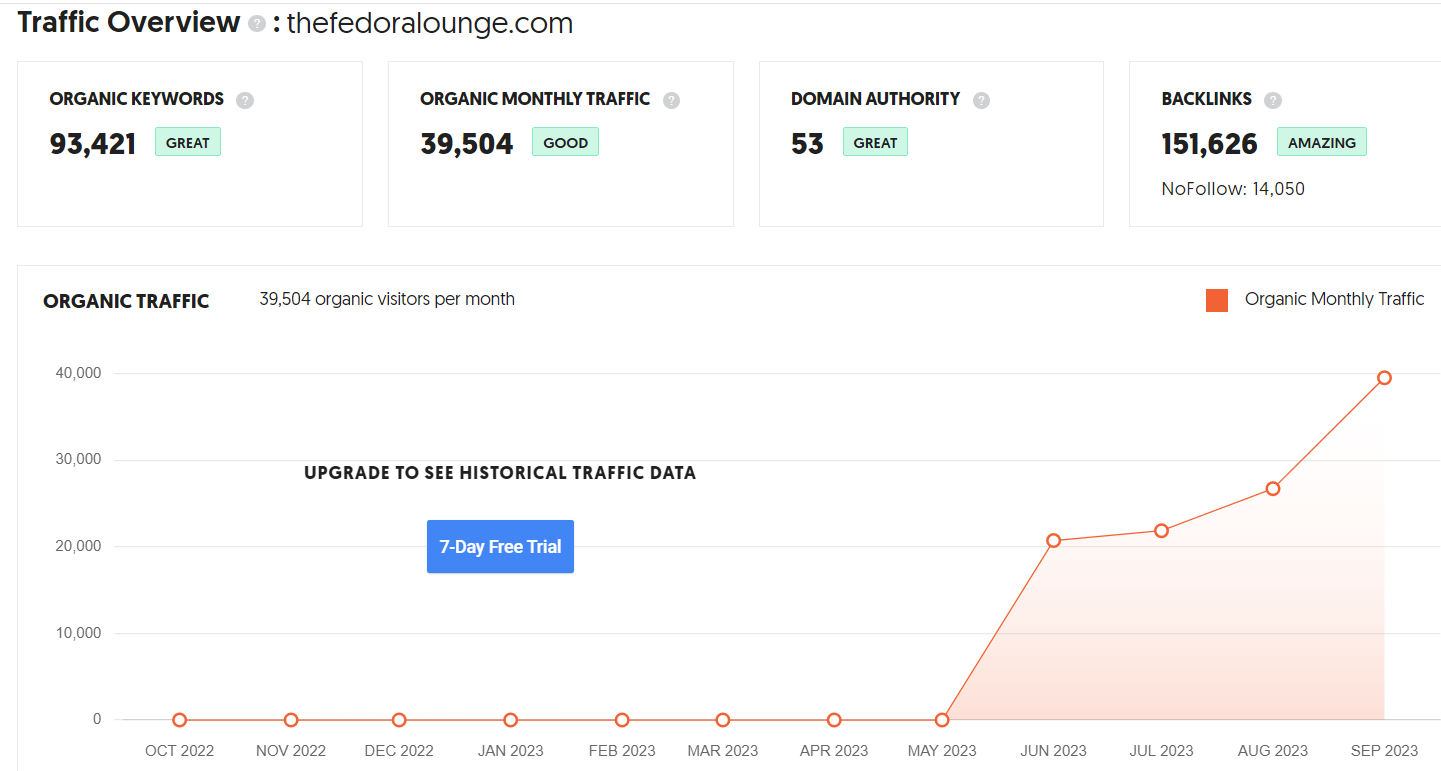This screenshot has height=771, width=1441.
Task: Click the NoFollow: 14,050 text
Action: point(1233,189)
